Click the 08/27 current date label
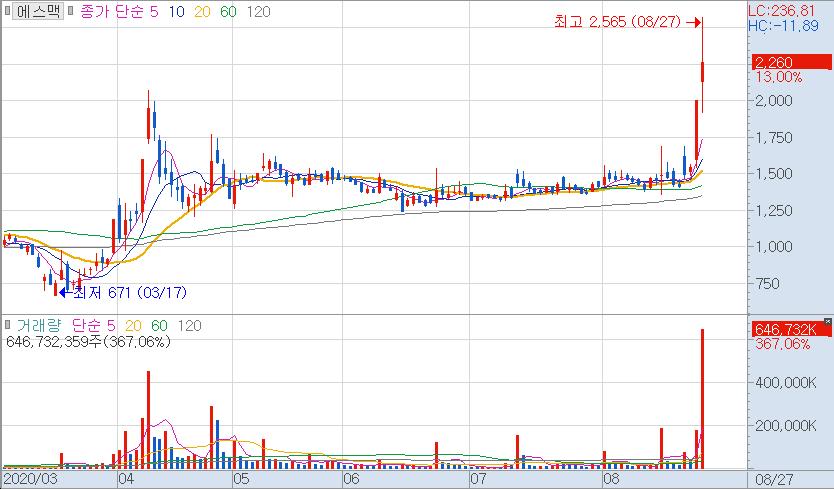 pos(775,479)
